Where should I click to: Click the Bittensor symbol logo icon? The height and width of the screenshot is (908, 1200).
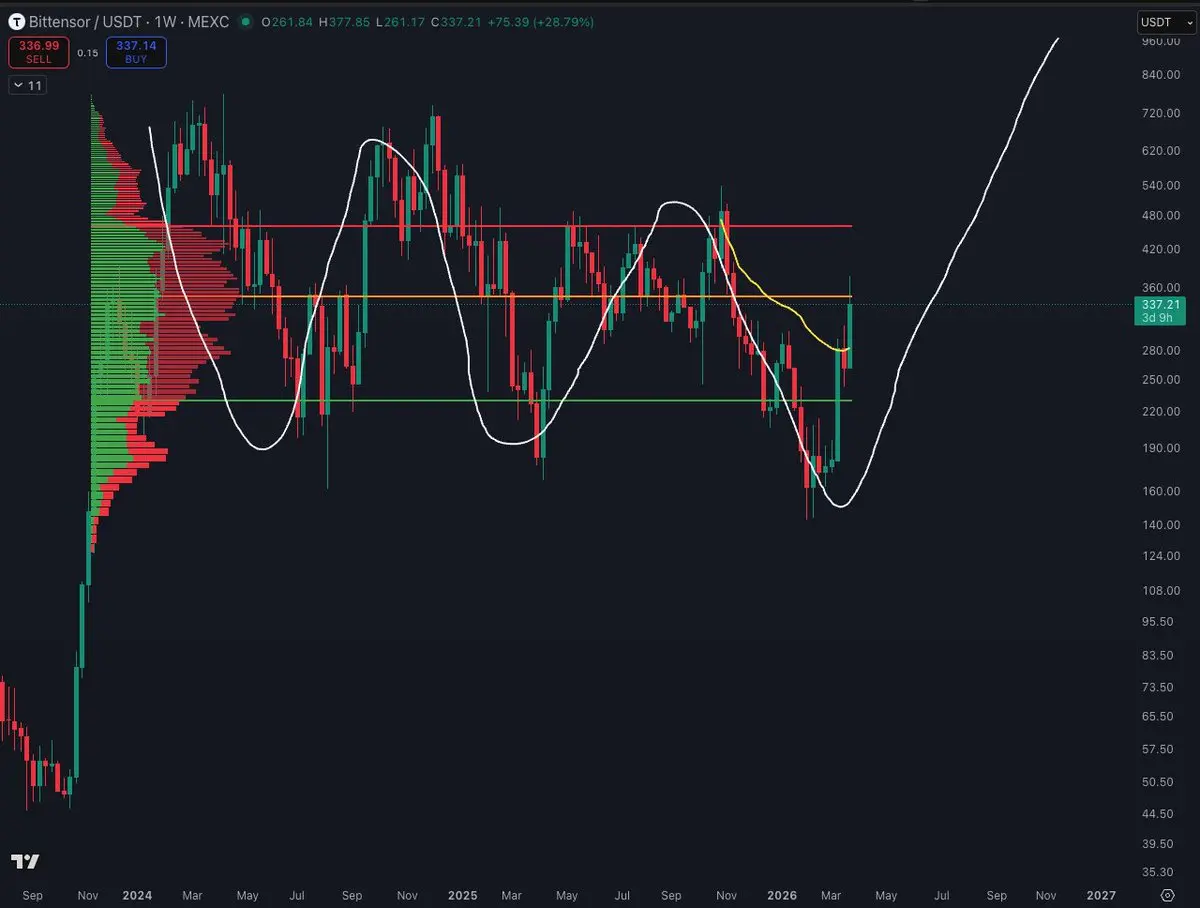point(17,21)
